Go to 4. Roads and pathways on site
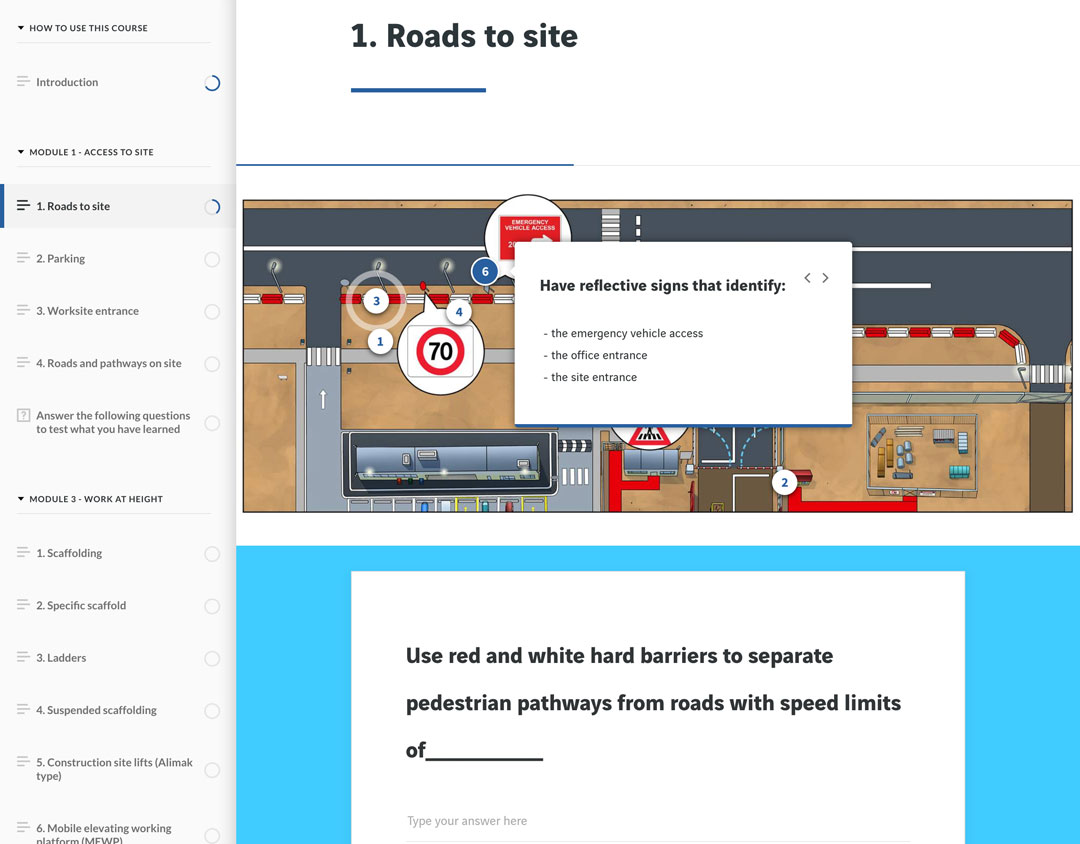Viewport: 1080px width, 844px height. pyautogui.click(x=118, y=364)
